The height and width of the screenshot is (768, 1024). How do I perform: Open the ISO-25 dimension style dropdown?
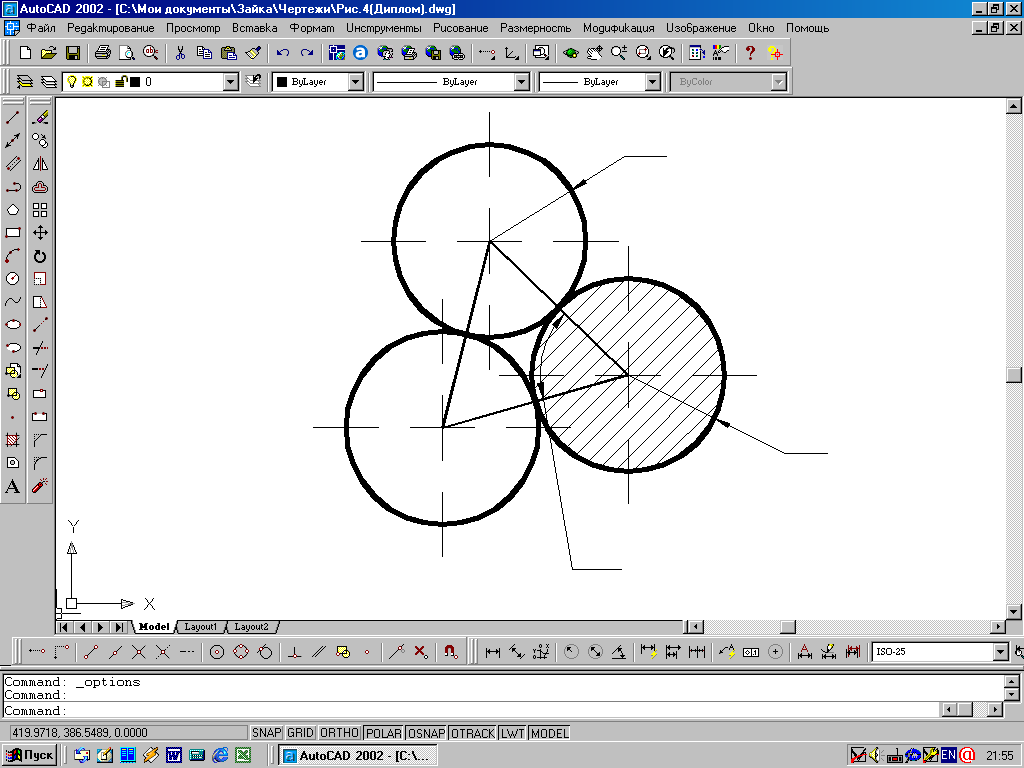[1001, 652]
